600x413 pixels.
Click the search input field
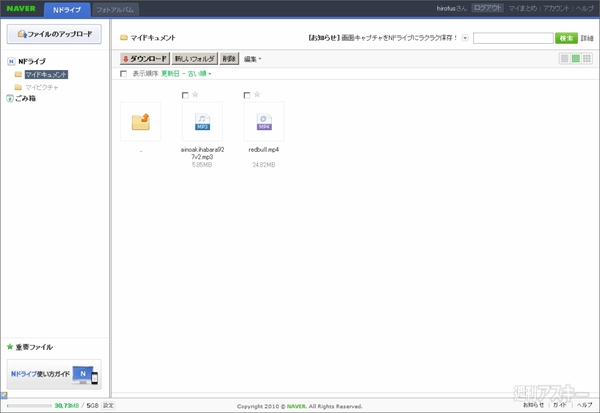513,38
